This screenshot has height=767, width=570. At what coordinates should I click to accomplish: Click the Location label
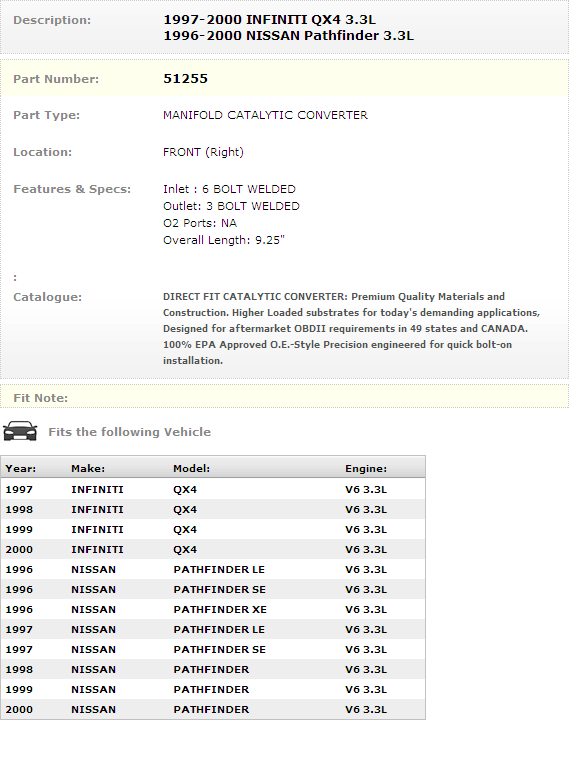point(43,153)
